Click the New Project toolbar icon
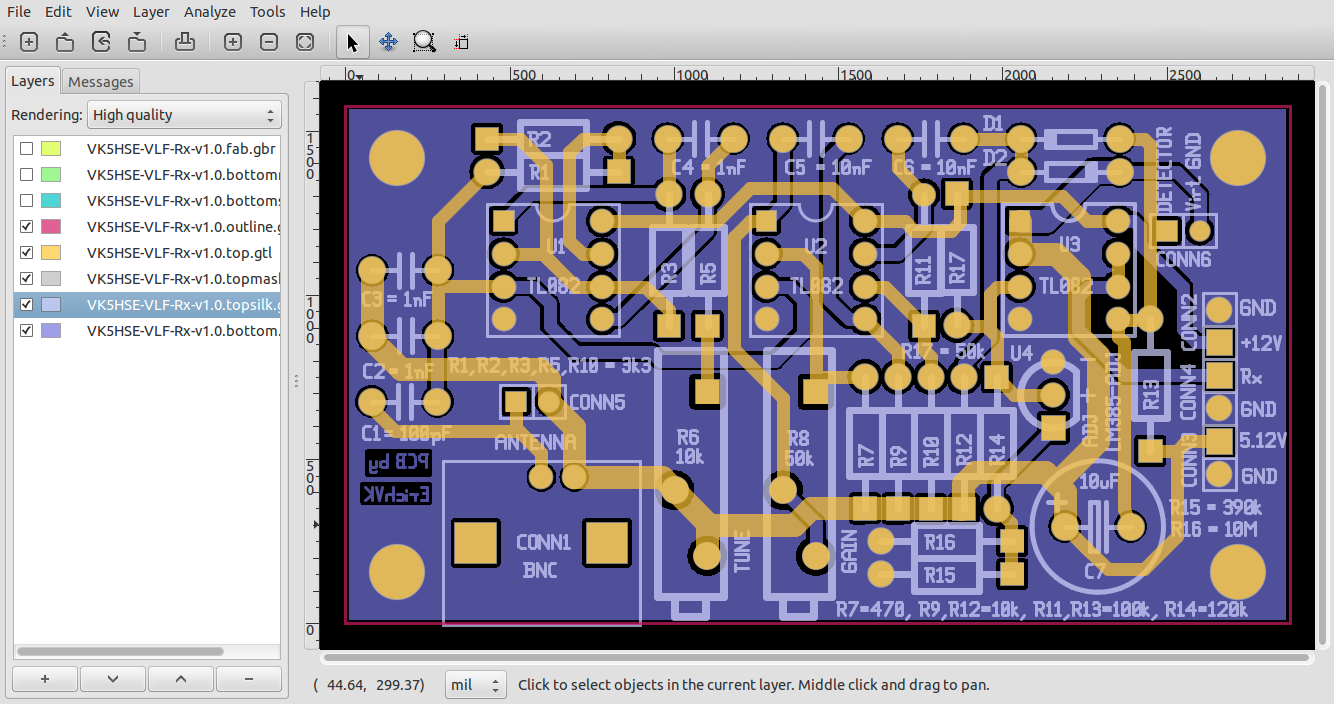Image resolution: width=1334 pixels, height=704 pixels. coord(29,42)
